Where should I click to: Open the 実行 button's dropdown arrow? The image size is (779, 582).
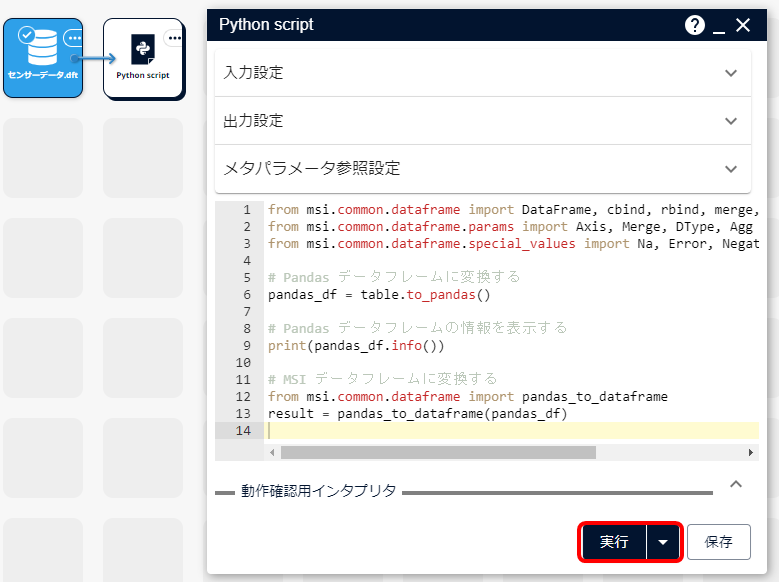(663, 542)
